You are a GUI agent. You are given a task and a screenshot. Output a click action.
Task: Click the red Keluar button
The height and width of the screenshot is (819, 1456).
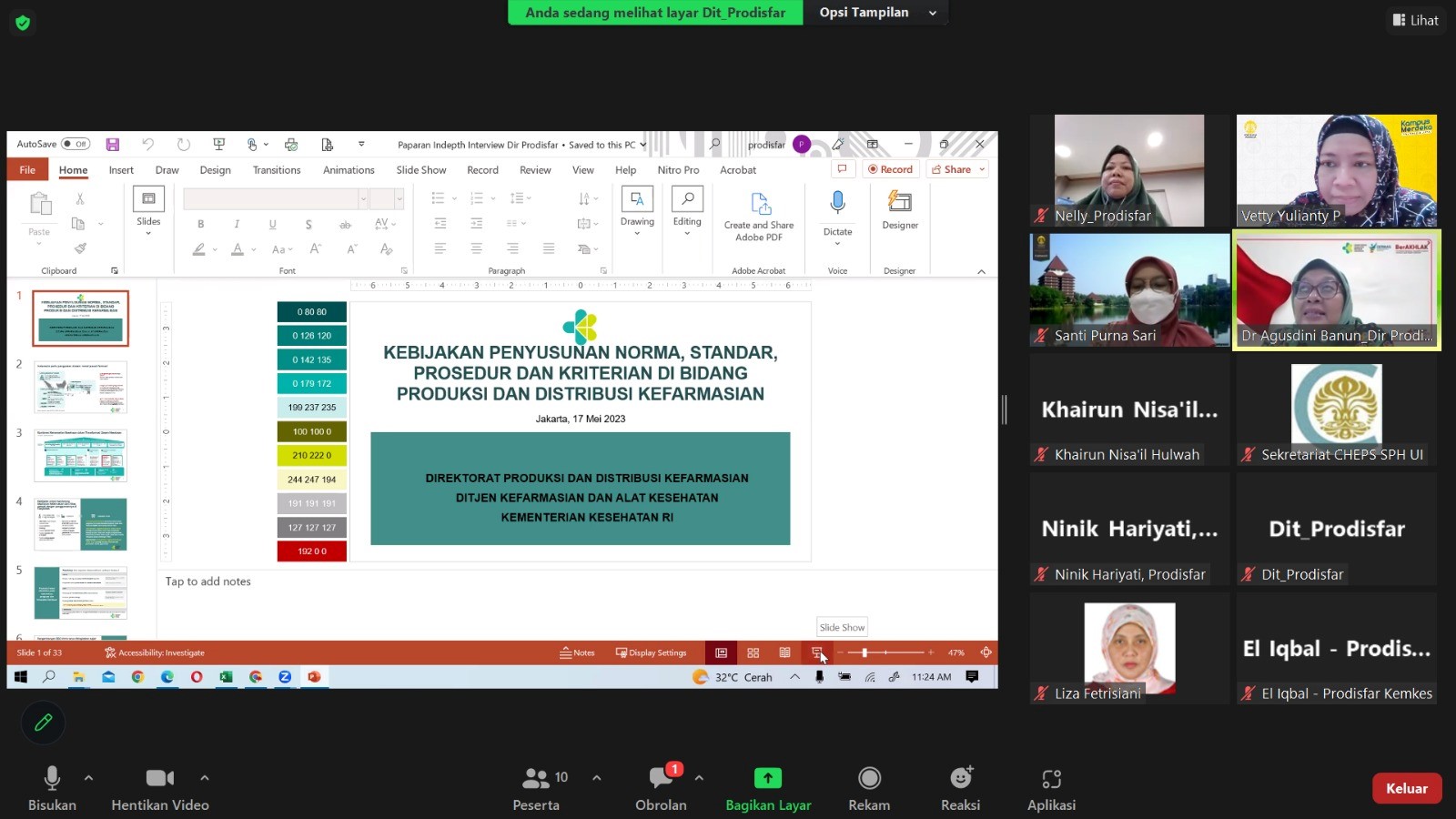click(x=1406, y=788)
